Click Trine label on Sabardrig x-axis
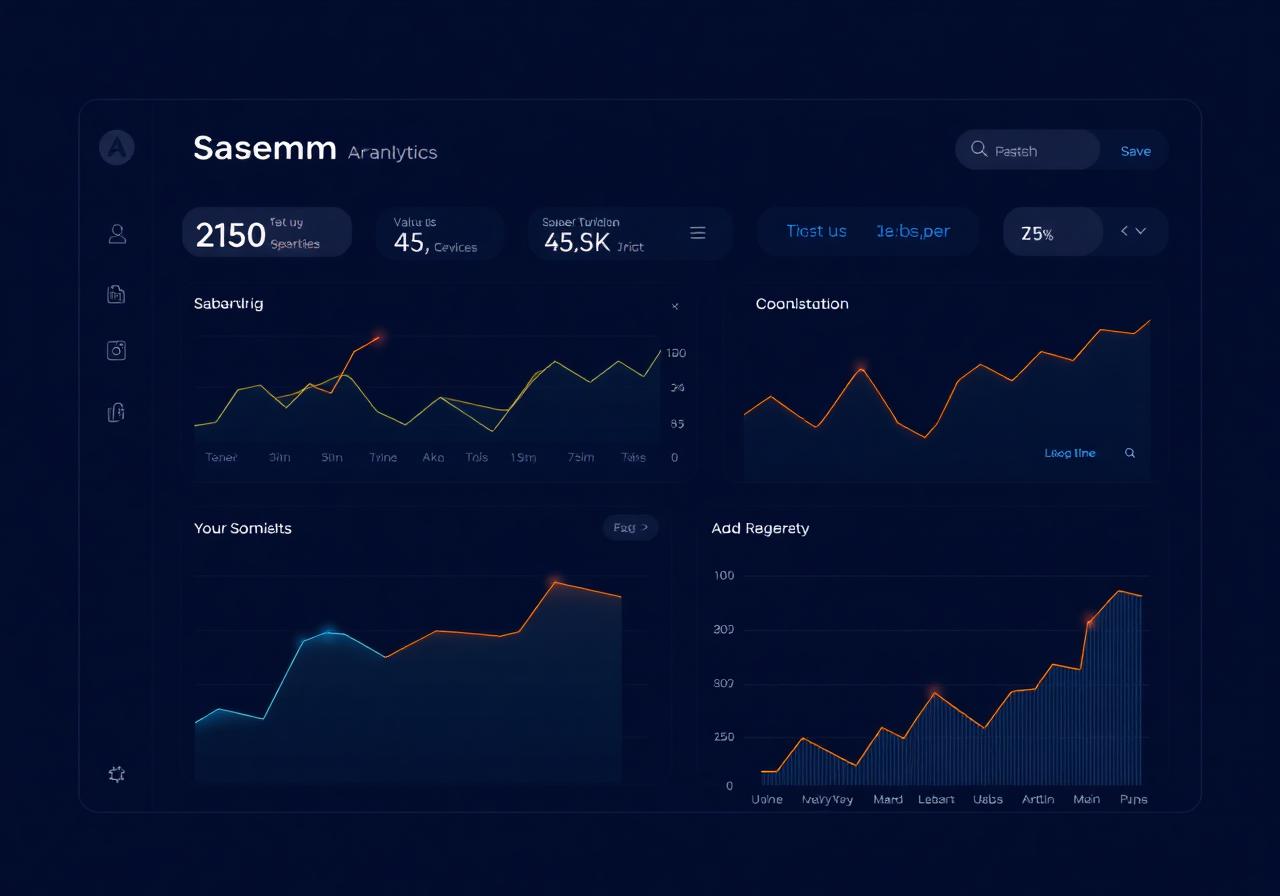This screenshot has height=896, width=1280. 383,458
